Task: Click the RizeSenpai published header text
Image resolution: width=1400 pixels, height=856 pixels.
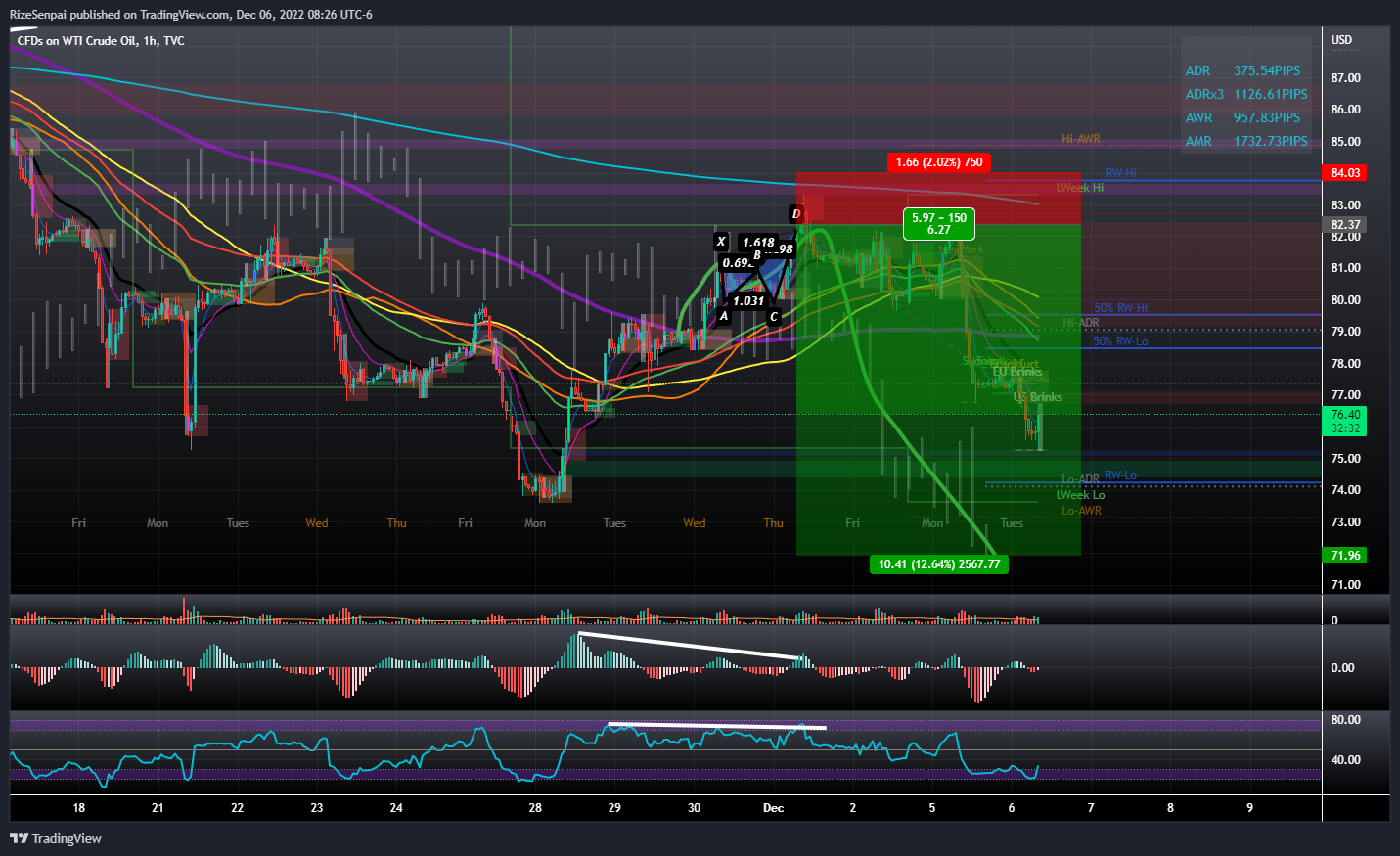Action: point(191,14)
